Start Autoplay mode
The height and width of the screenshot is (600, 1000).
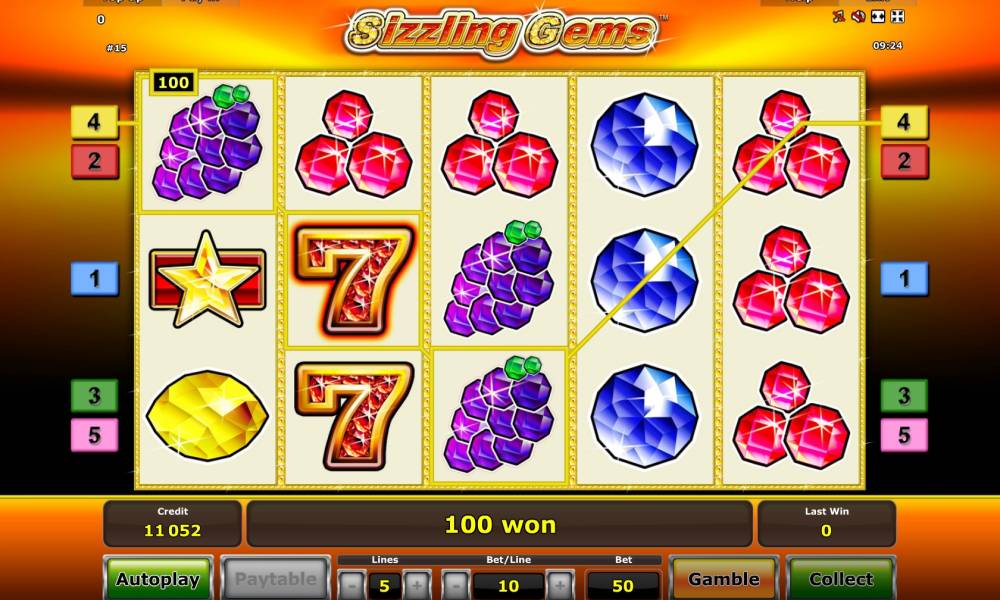tap(158, 579)
